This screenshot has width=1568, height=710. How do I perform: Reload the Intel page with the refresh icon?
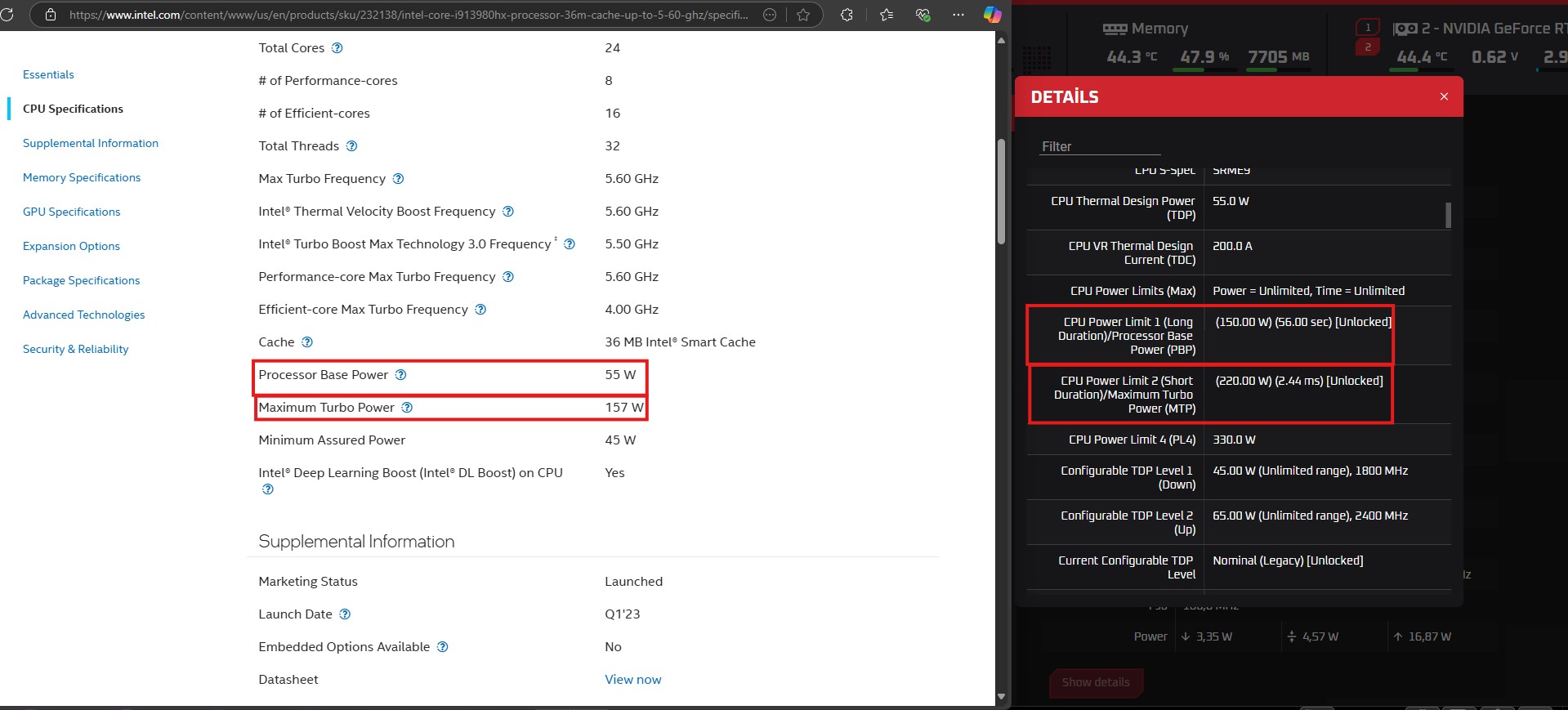[x=7, y=15]
